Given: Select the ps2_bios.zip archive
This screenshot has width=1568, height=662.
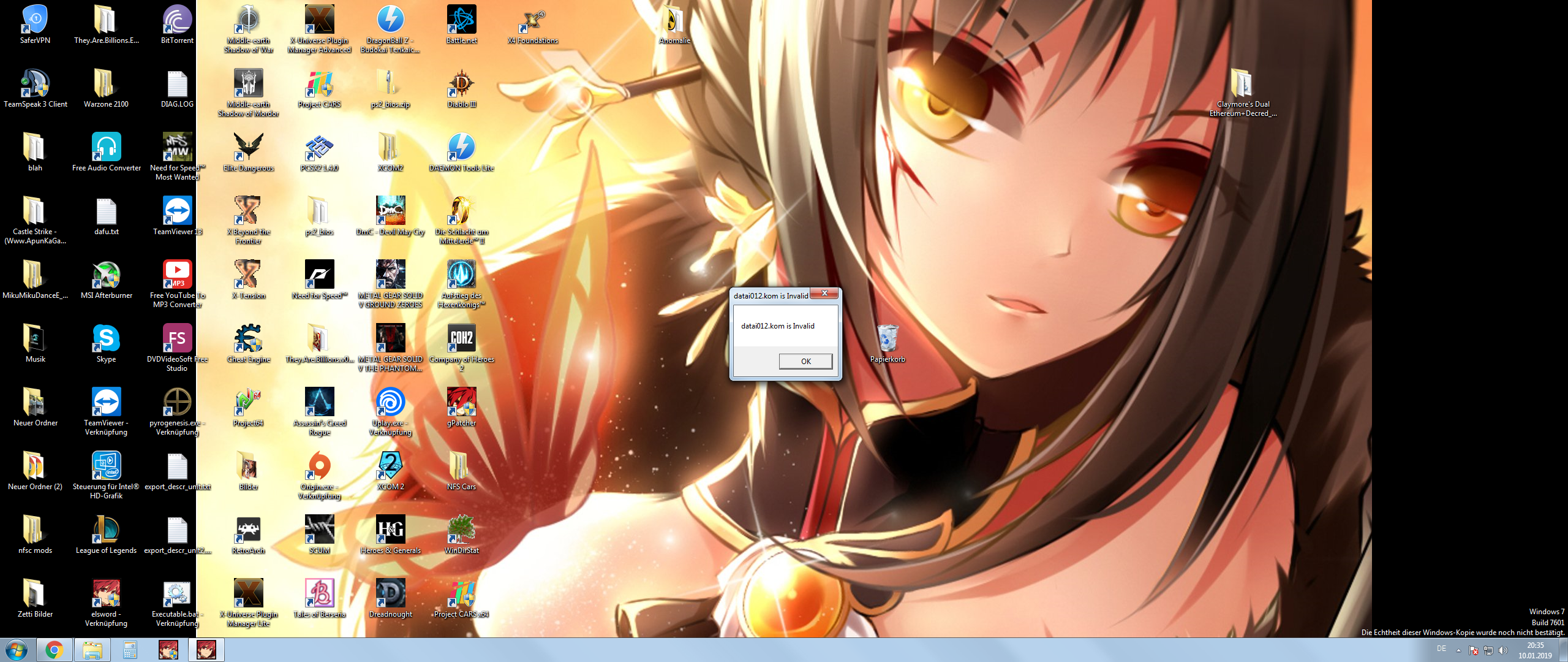Looking at the screenshot, I should coord(390,88).
